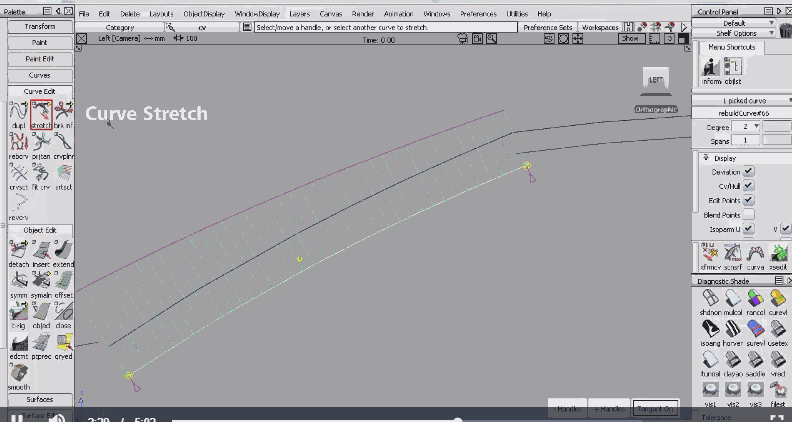Image resolution: width=792 pixels, height=422 pixels.
Task: Select the revcrv reverse curve tool
Action: pyautogui.click(x=19, y=207)
